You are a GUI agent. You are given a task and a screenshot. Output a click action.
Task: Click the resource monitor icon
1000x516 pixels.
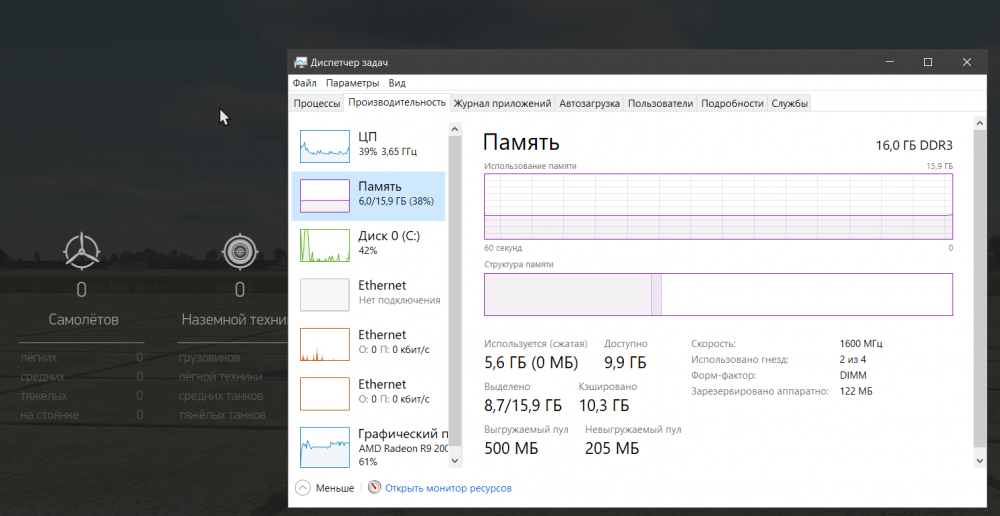pyautogui.click(x=375, y=488)
